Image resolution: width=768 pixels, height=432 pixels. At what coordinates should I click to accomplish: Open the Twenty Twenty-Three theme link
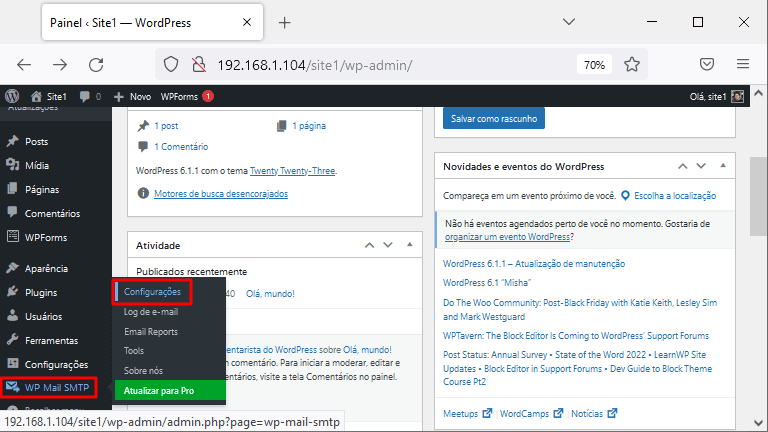pos(292,171)
